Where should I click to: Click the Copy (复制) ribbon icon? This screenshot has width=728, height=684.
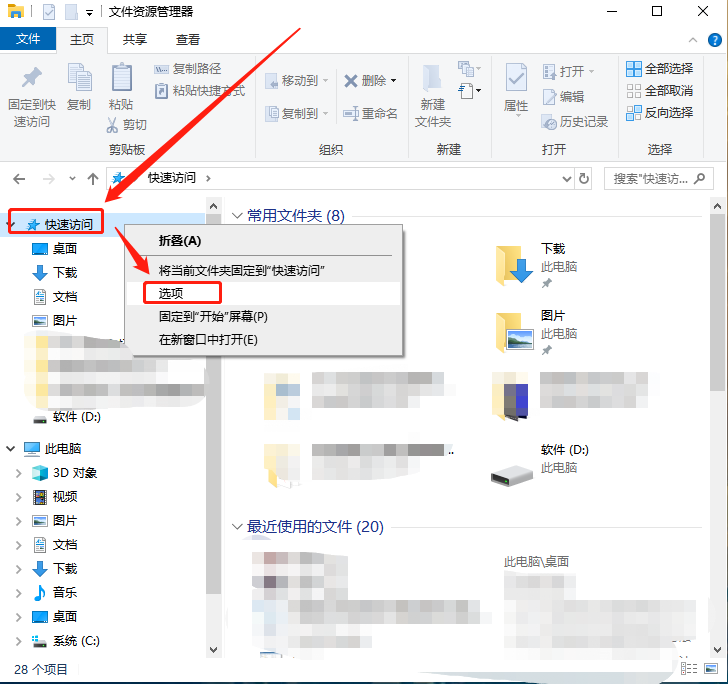(x=79, y=77)
